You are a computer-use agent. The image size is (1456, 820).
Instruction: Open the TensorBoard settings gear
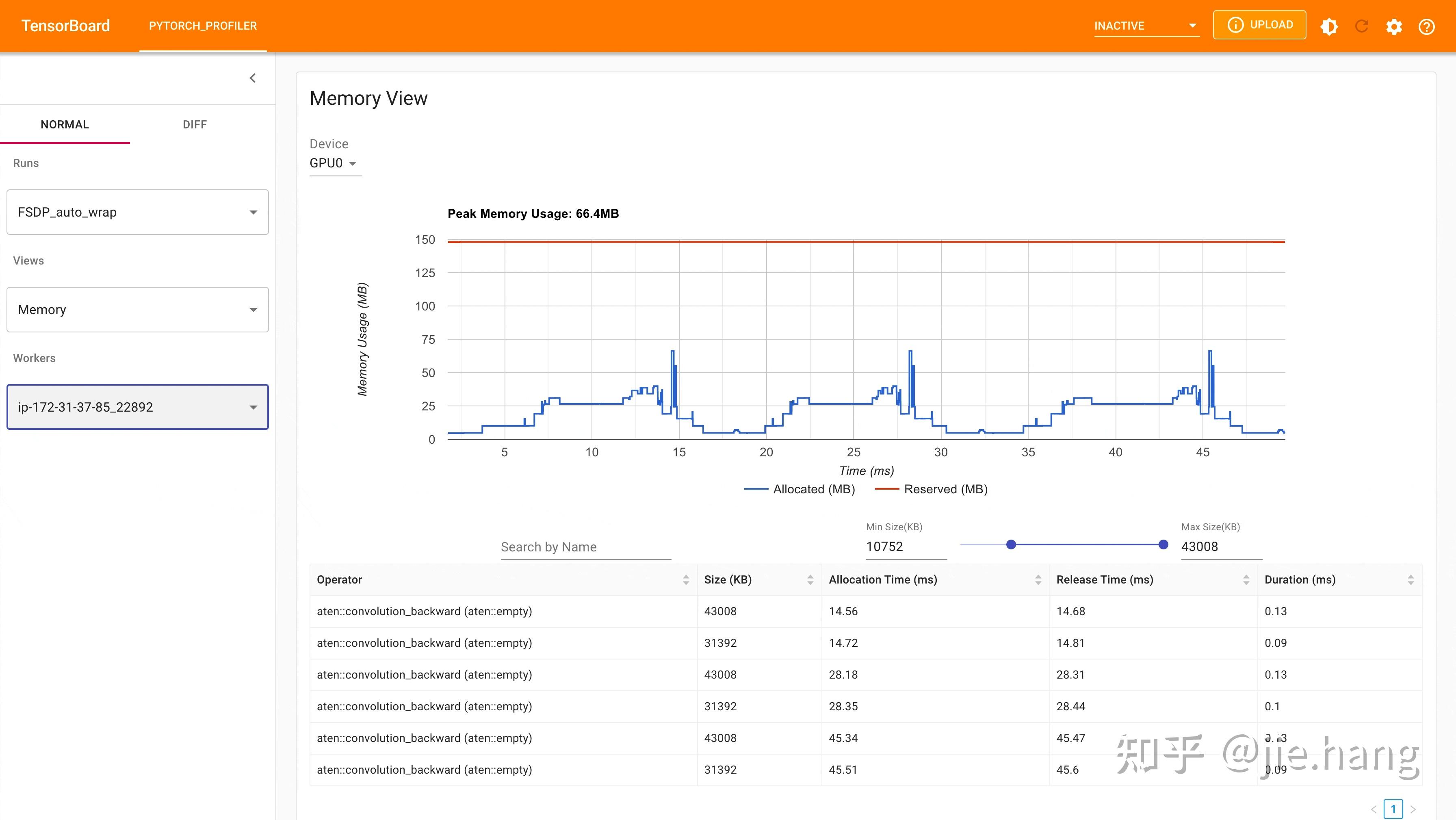1394,26
